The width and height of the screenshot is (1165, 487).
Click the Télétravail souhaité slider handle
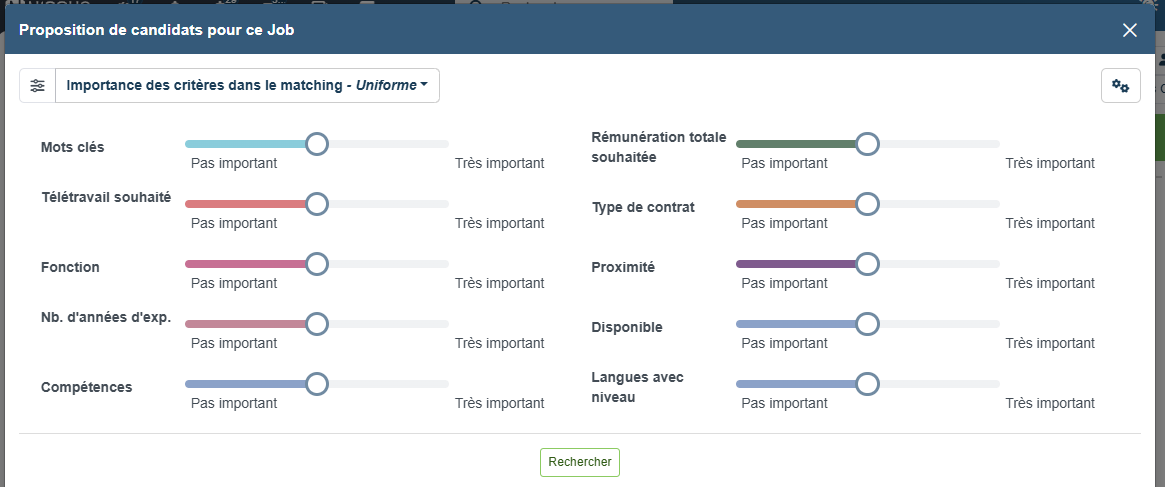point(317,204)
